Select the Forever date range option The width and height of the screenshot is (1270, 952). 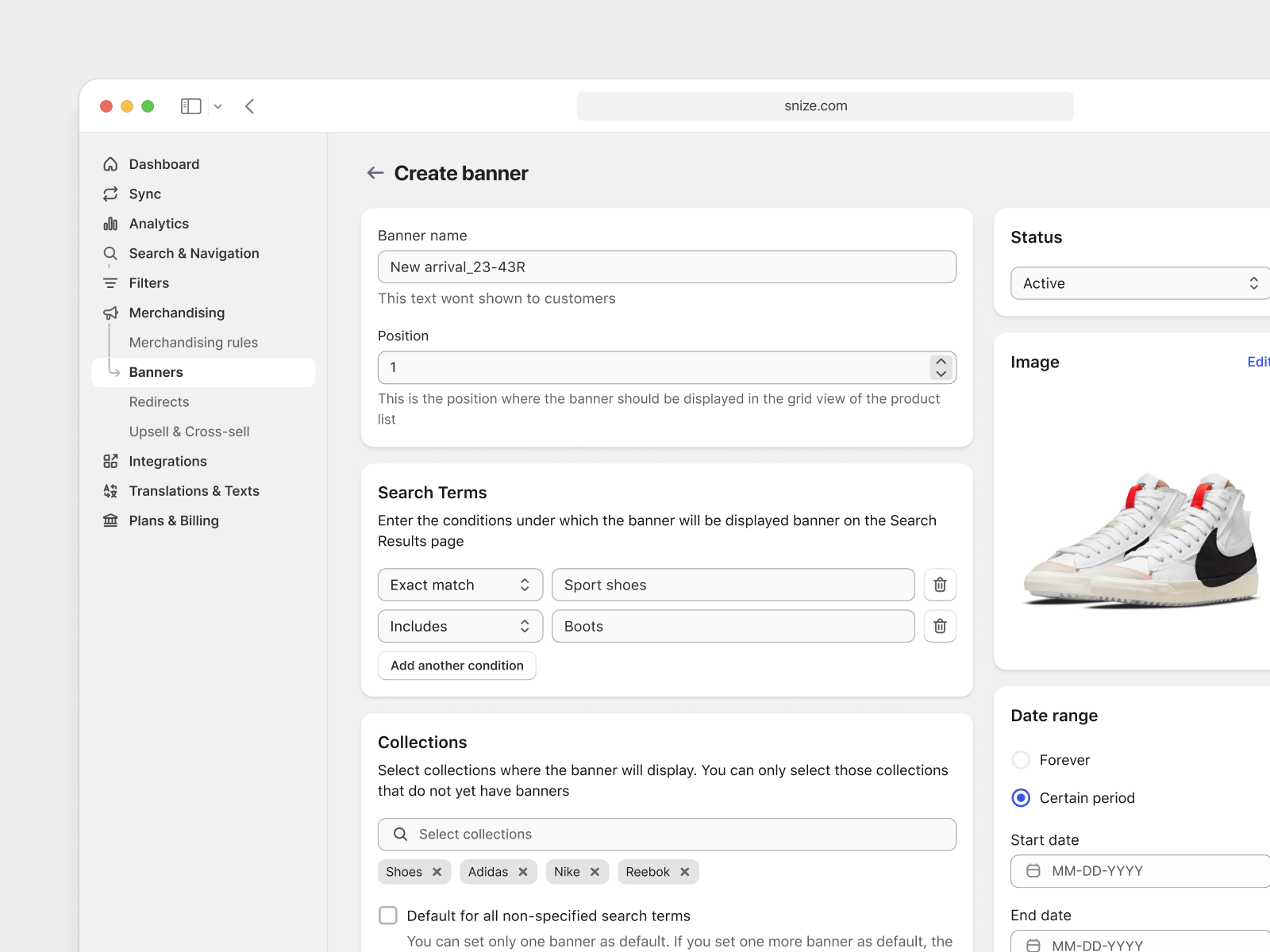(x=1021, y=760)
